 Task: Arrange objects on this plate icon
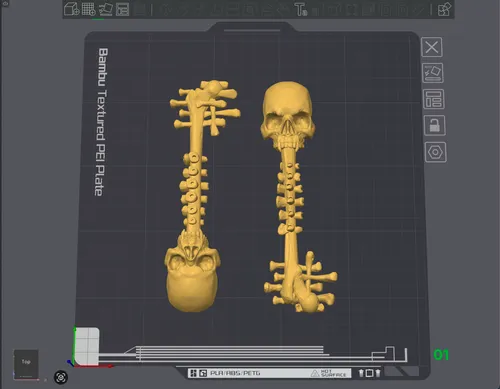pyautogui.click(x=434, y=99)
